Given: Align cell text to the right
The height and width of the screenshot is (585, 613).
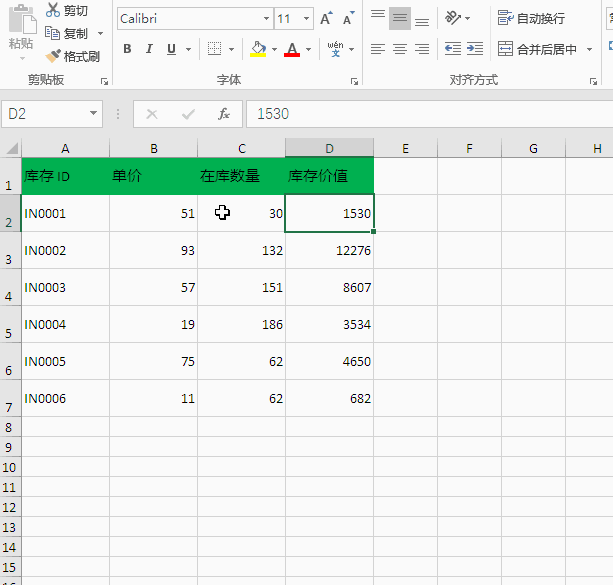Looking at the screenshot, I should pyautogui.click(x=422, y=49).
